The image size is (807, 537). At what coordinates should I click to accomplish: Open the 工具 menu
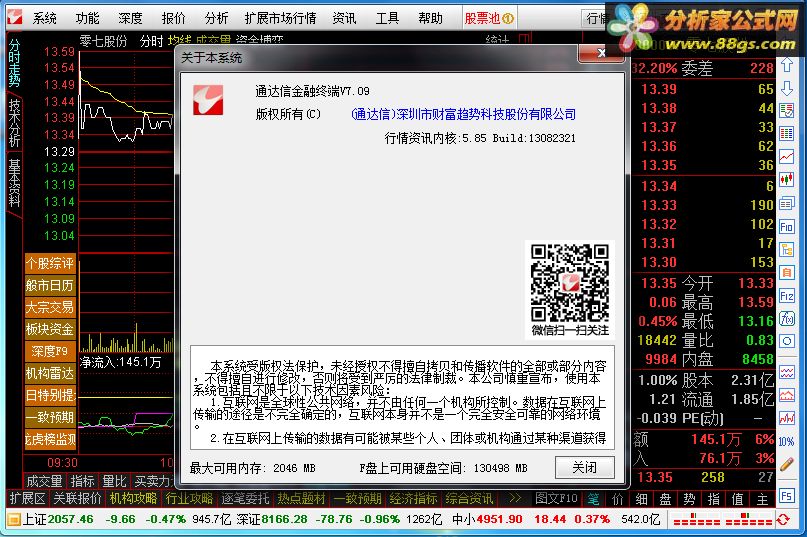pos(387,19)
